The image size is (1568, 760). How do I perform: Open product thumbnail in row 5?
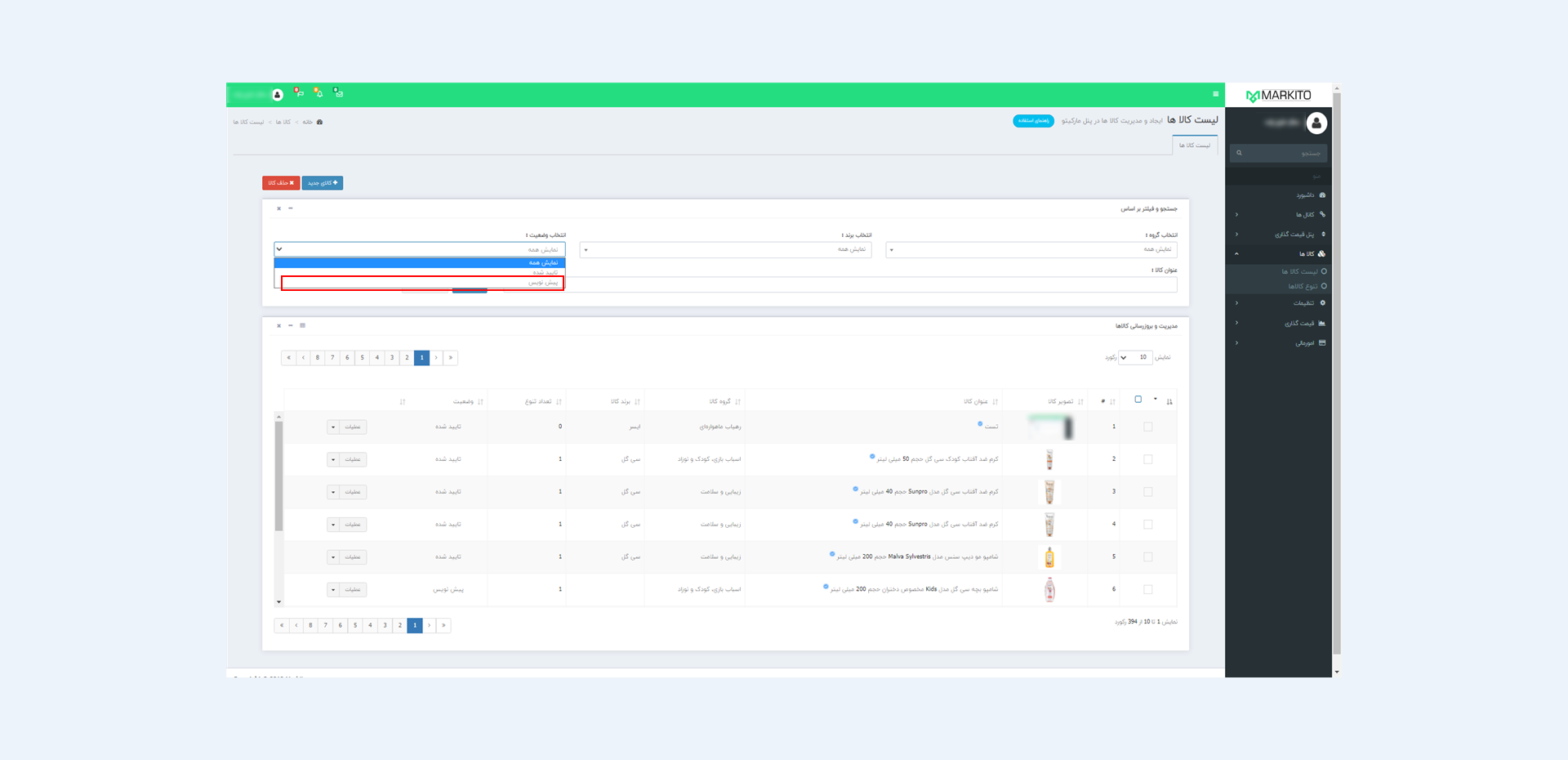[1049, 557]
